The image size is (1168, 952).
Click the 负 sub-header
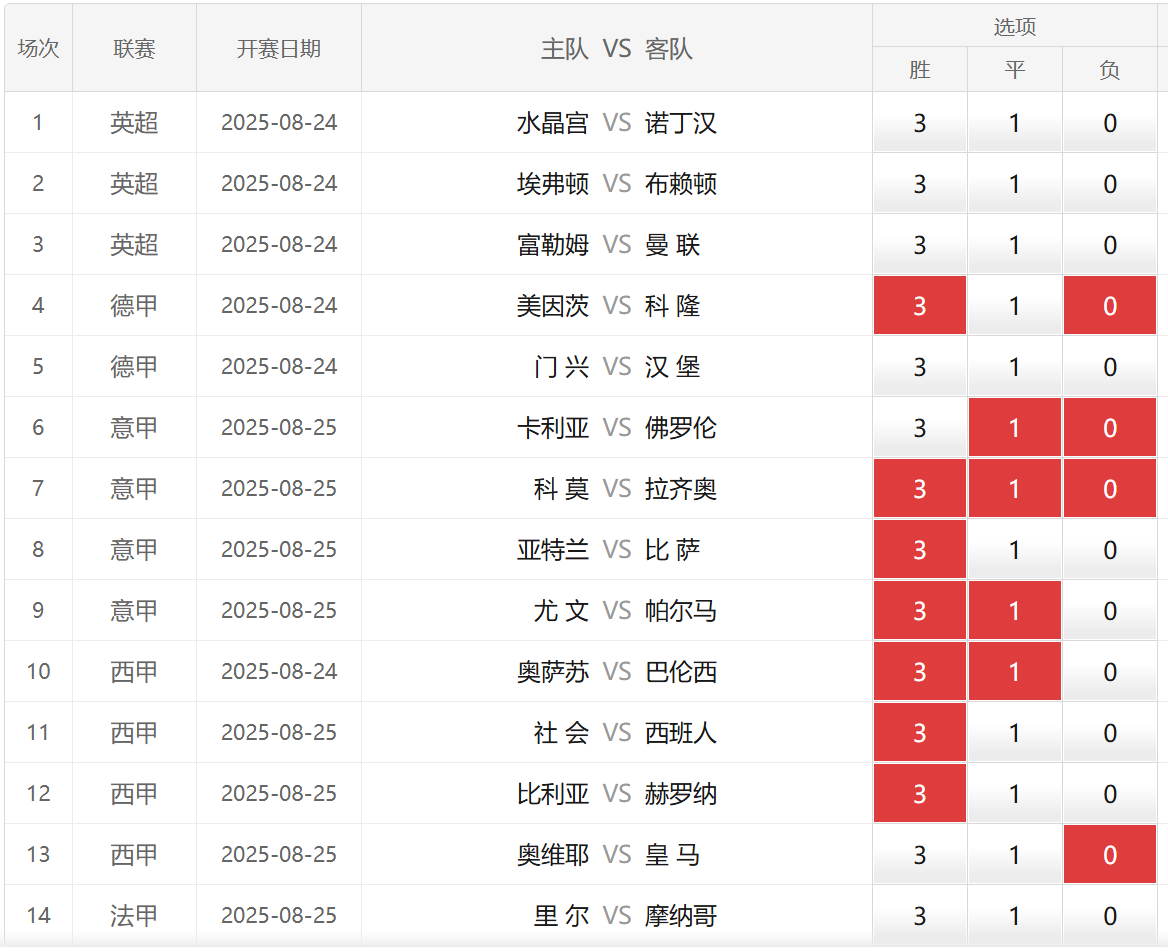click(x=1110, y=70)
